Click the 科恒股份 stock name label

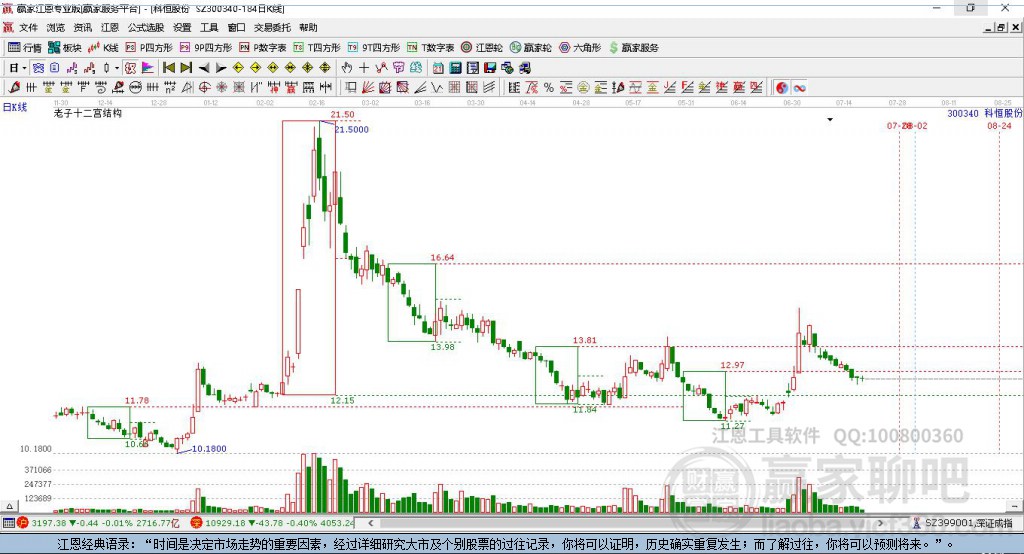[x=1003, y=113]
